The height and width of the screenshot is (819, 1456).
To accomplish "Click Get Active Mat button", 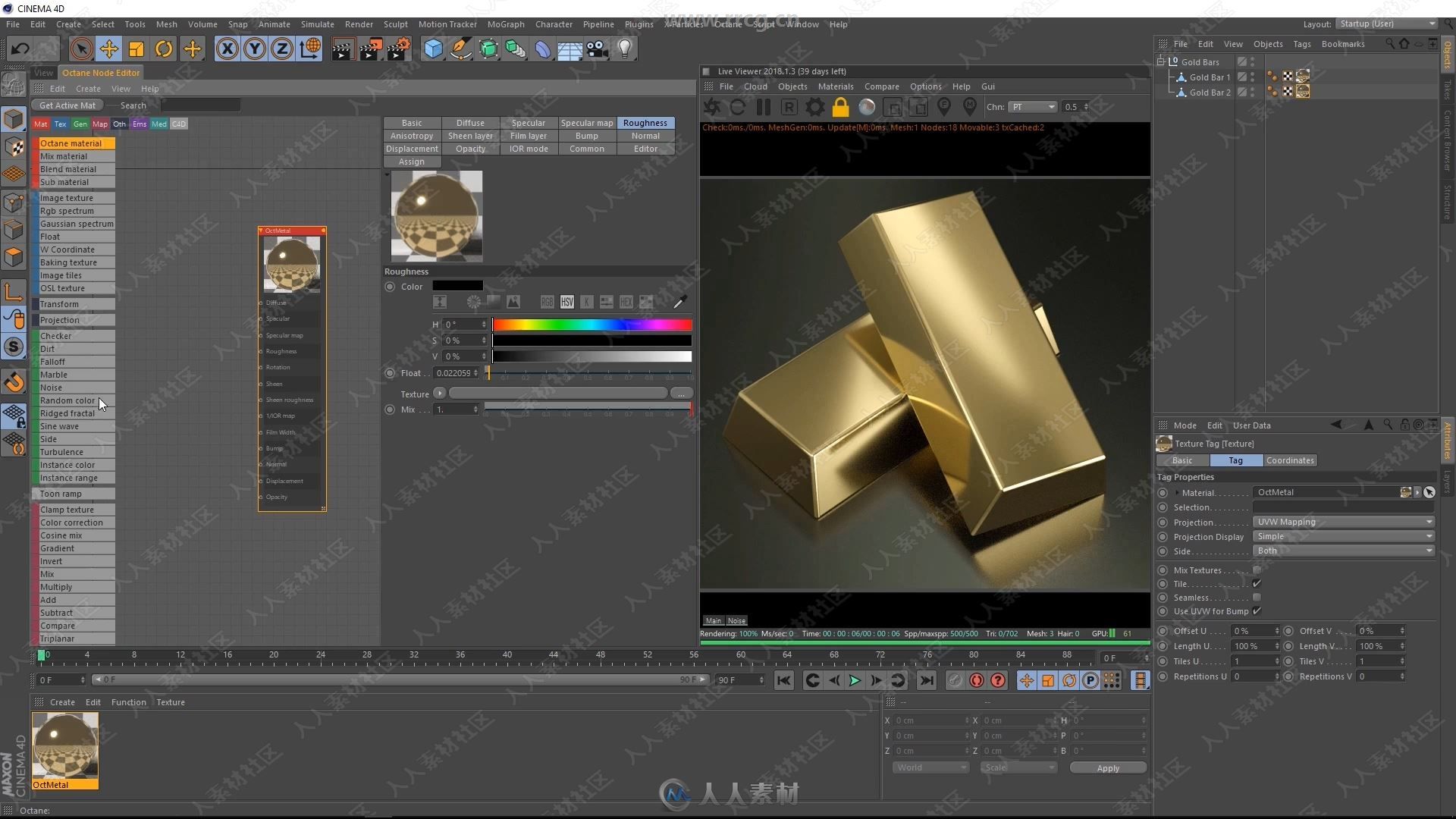I will click(67, 105).
